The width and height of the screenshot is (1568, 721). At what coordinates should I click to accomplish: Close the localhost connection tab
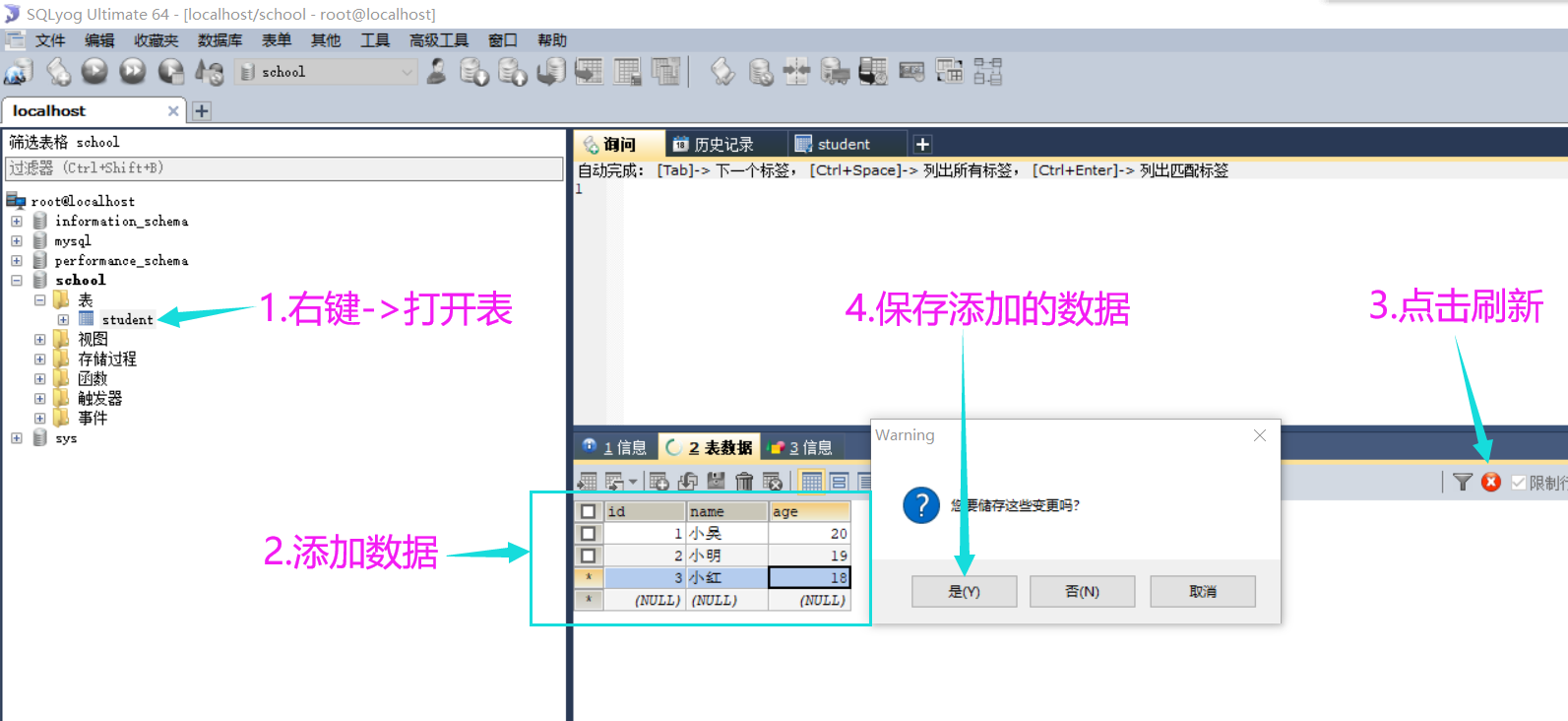173,111
